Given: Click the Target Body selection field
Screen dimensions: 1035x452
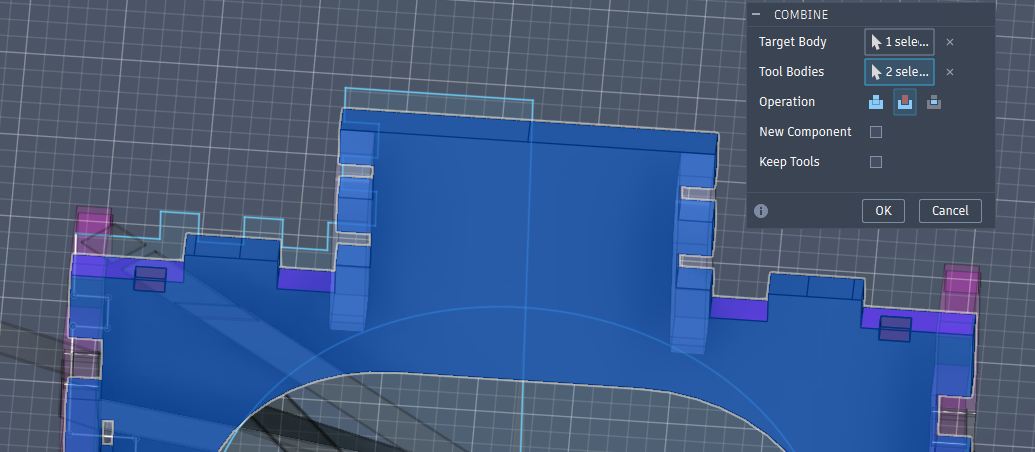Looking at the screenshot, I should coord(899,42).
